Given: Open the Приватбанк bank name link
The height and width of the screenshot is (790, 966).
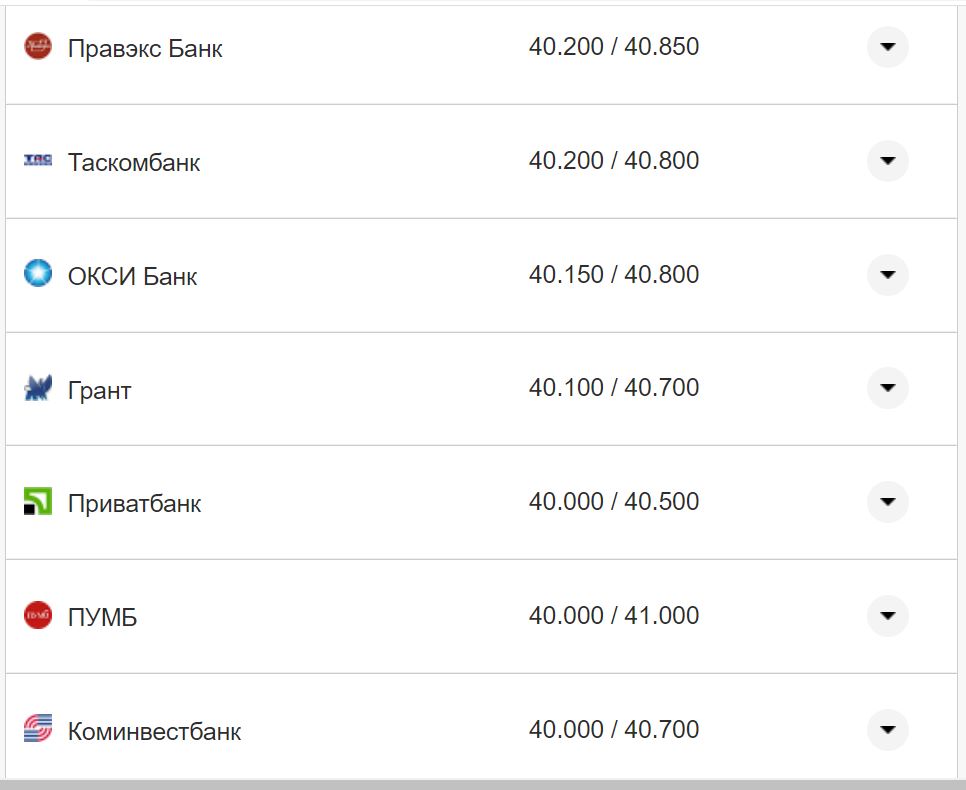Looking at the screenshot, I should point(134,503).
